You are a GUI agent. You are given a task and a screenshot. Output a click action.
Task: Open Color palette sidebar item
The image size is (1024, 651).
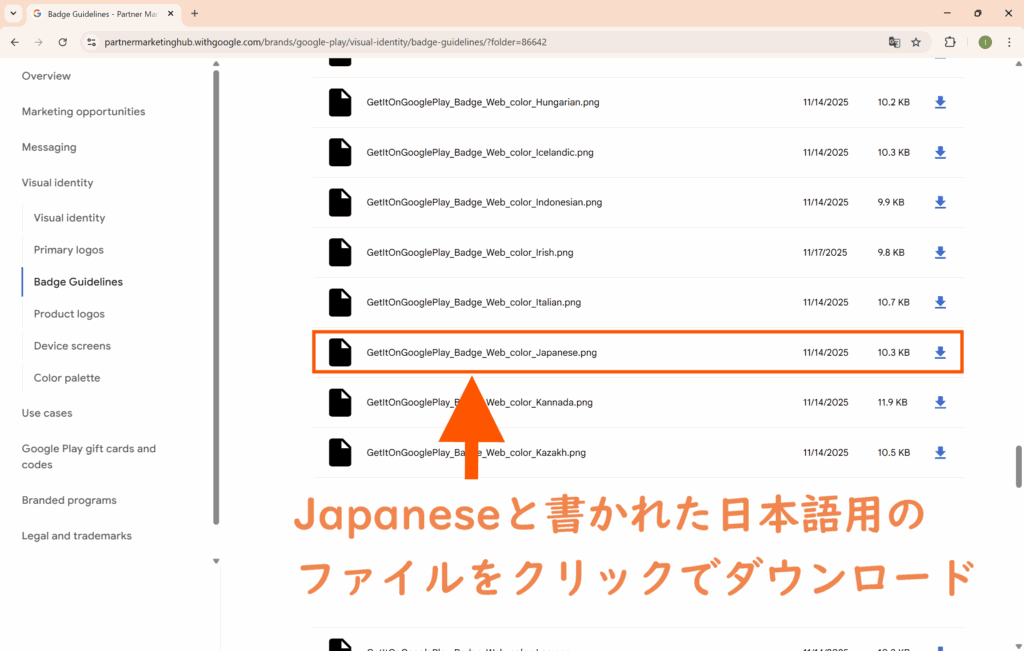[x=67, y=378]
